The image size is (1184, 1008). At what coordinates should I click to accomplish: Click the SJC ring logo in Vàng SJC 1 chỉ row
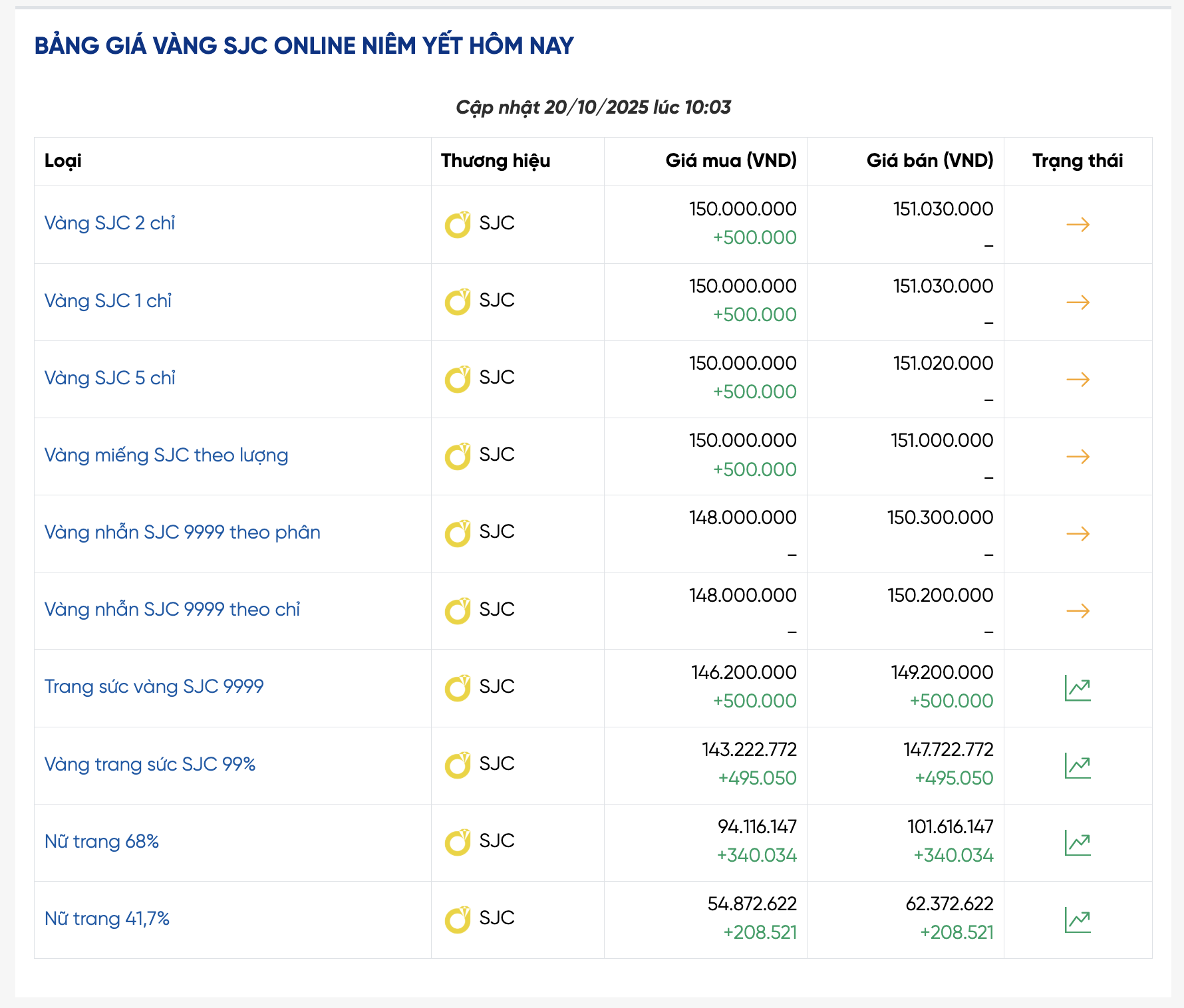(458, 302)
